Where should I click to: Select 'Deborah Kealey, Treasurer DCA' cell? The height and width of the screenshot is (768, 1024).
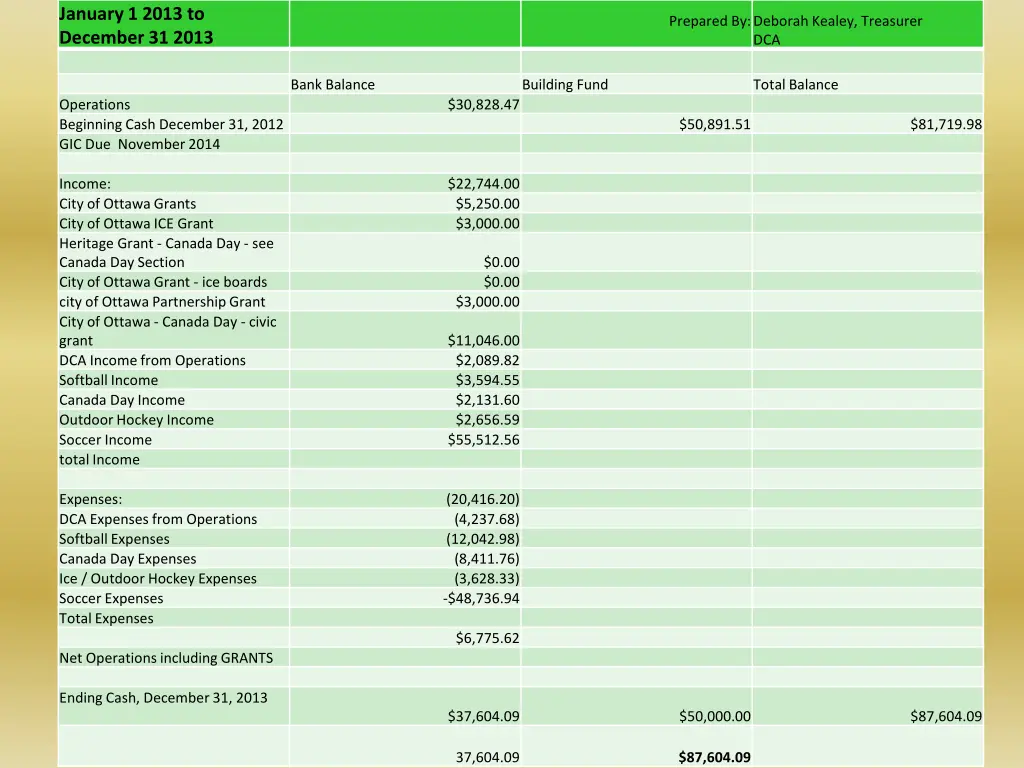pyautogui.click(x=868, y=24)
